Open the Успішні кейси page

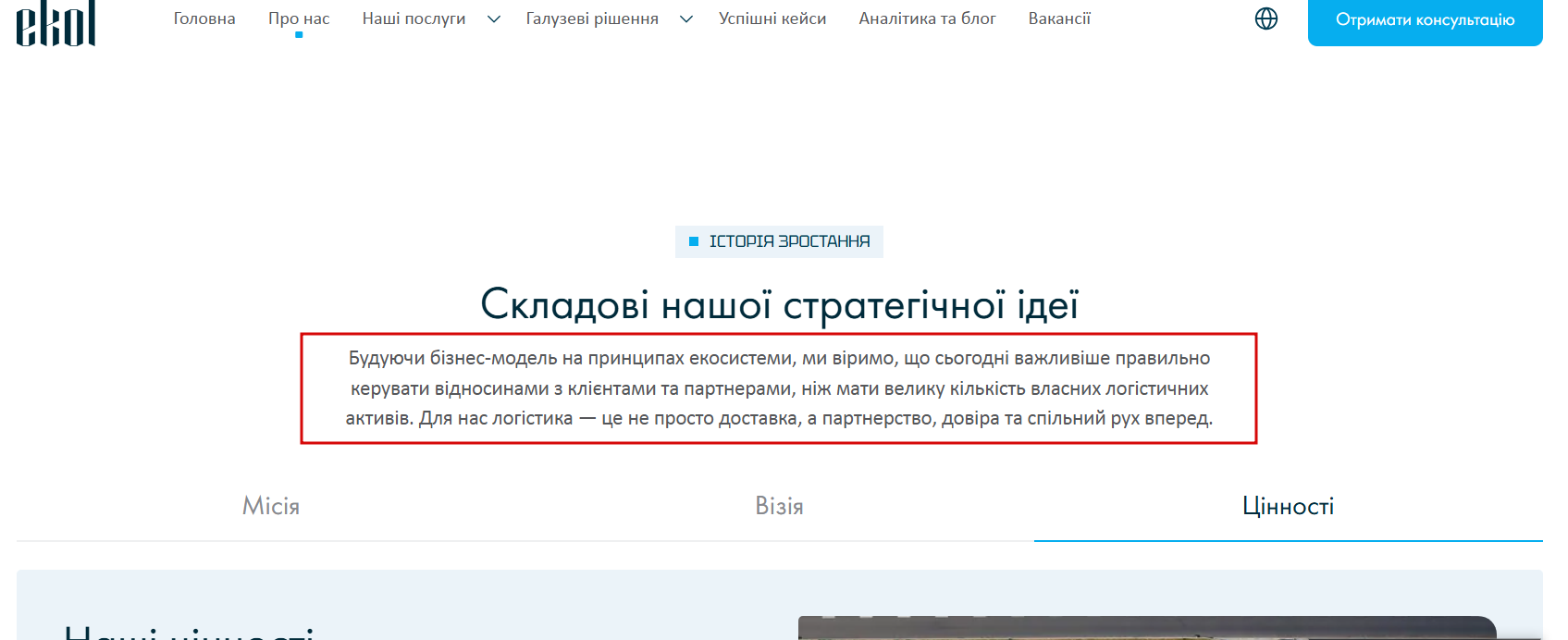tap(772, 18)
